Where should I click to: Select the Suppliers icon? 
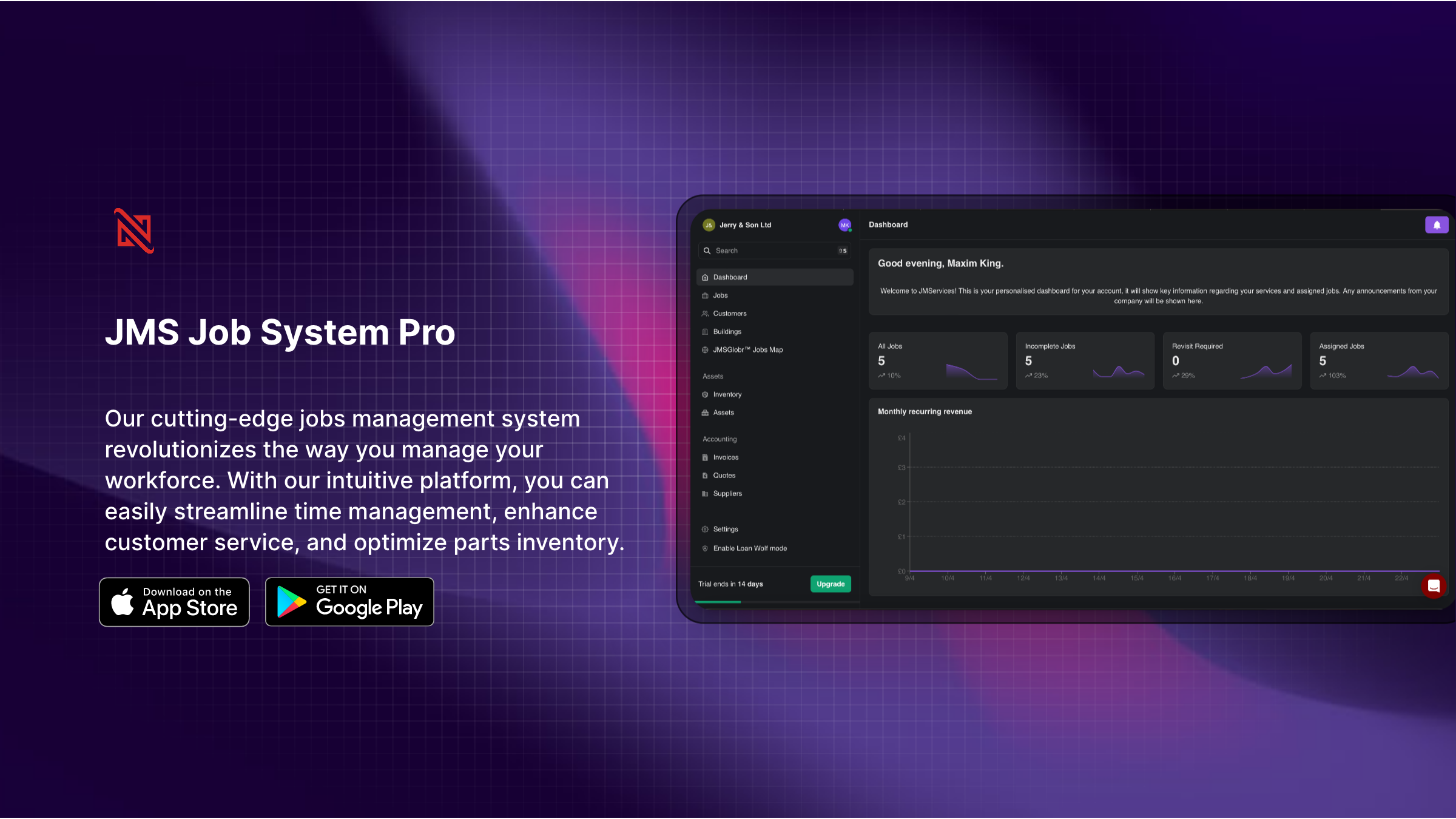pos(704,493)
